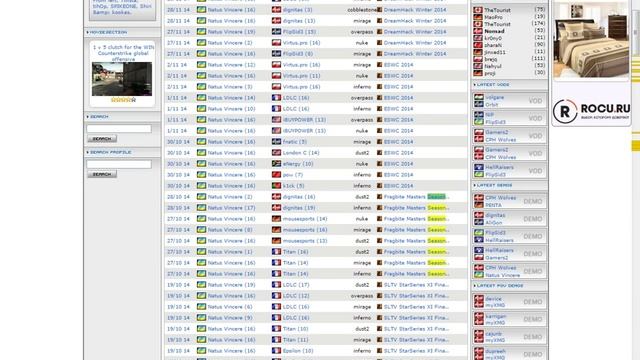Open the London C (14) team link
Viewport: 640px width, 360px height.
pos(301,153)
